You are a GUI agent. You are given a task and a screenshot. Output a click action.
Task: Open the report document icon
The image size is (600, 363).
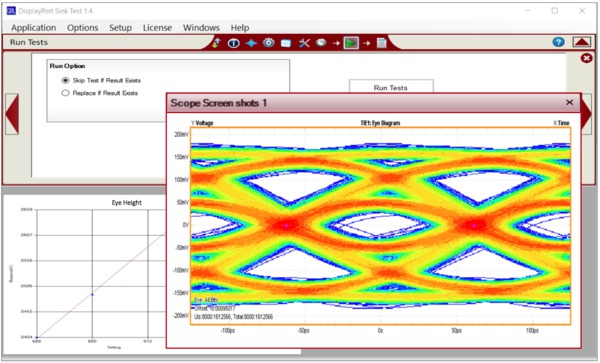pos(382,43)
